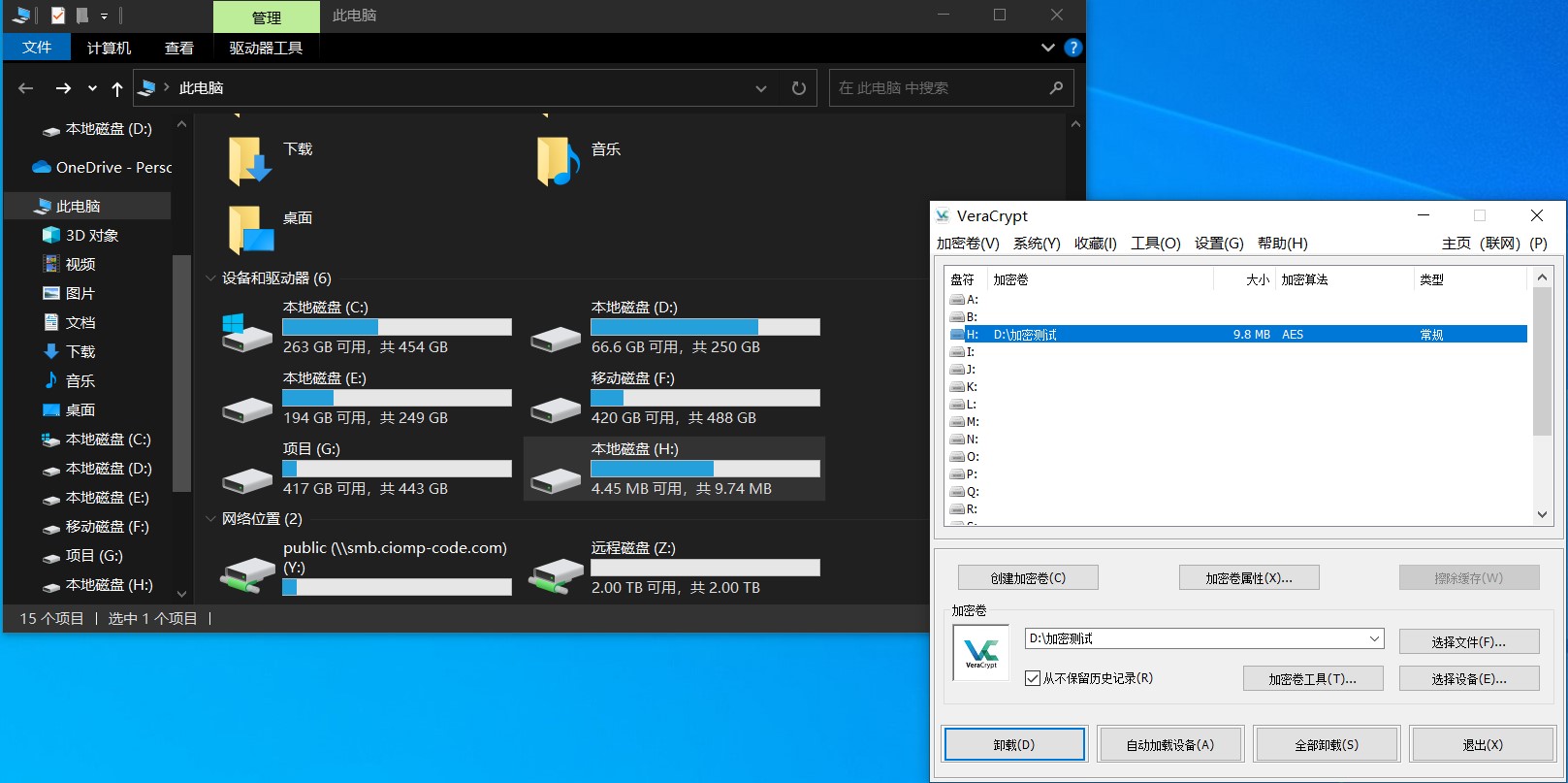
Task: Toggle 从不保留历史记录 checkbox in VeraCrypt
Action: pos(1033,678)
